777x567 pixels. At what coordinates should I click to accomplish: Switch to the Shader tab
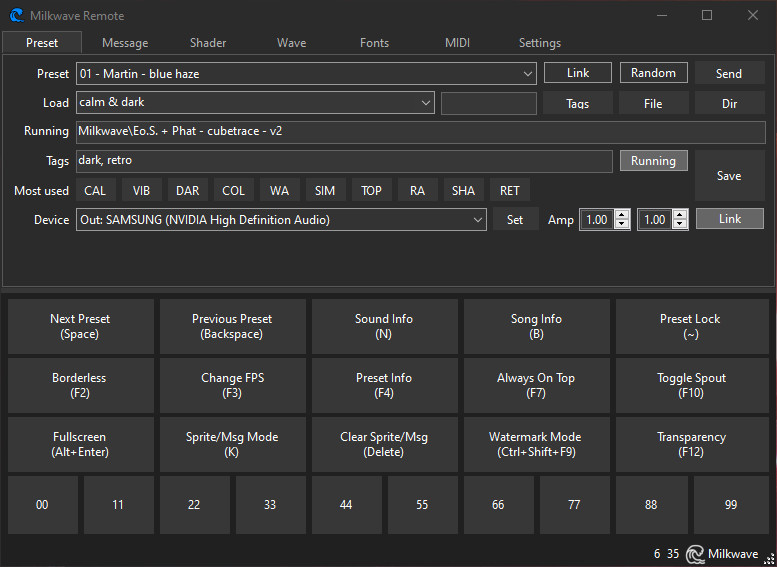(208, 43)
